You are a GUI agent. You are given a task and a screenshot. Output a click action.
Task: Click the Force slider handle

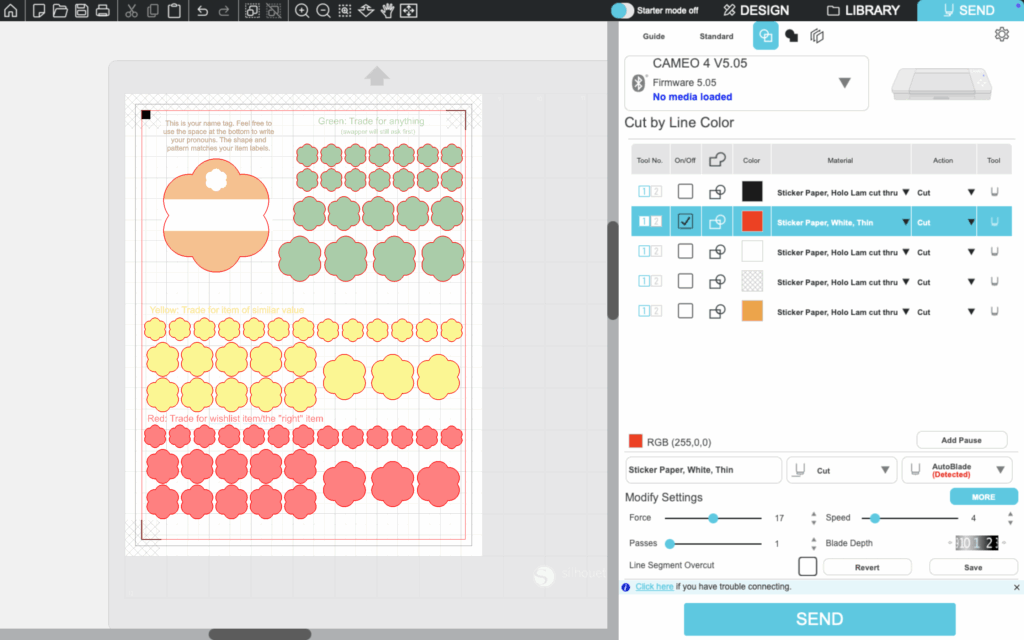[713, 518]
